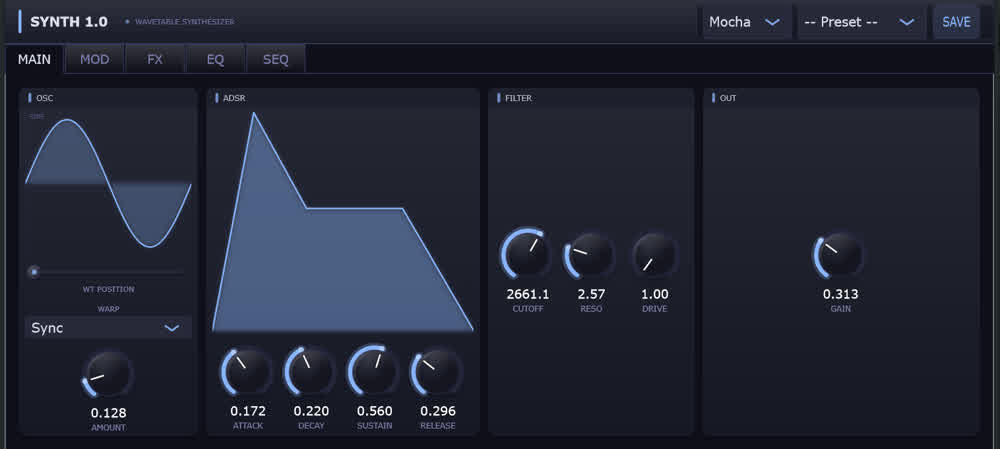Click the output Gain knob

[839, 254]
